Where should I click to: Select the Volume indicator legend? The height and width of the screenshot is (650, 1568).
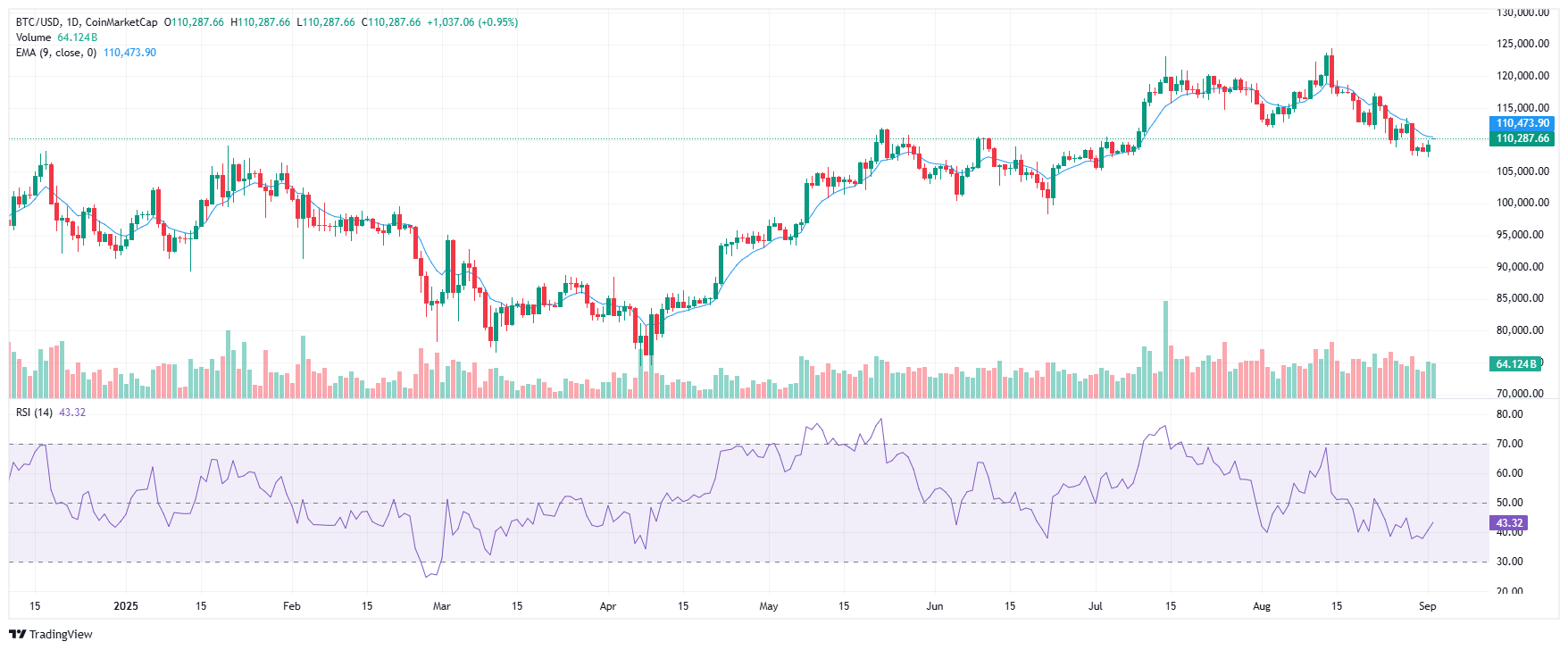coord(33,37)
